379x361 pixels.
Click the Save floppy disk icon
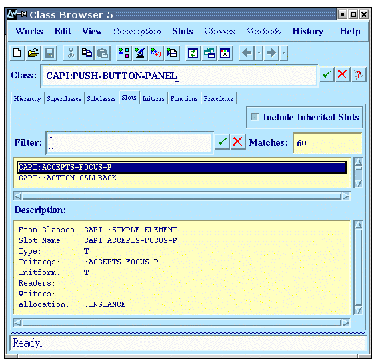tap(50, 53)
